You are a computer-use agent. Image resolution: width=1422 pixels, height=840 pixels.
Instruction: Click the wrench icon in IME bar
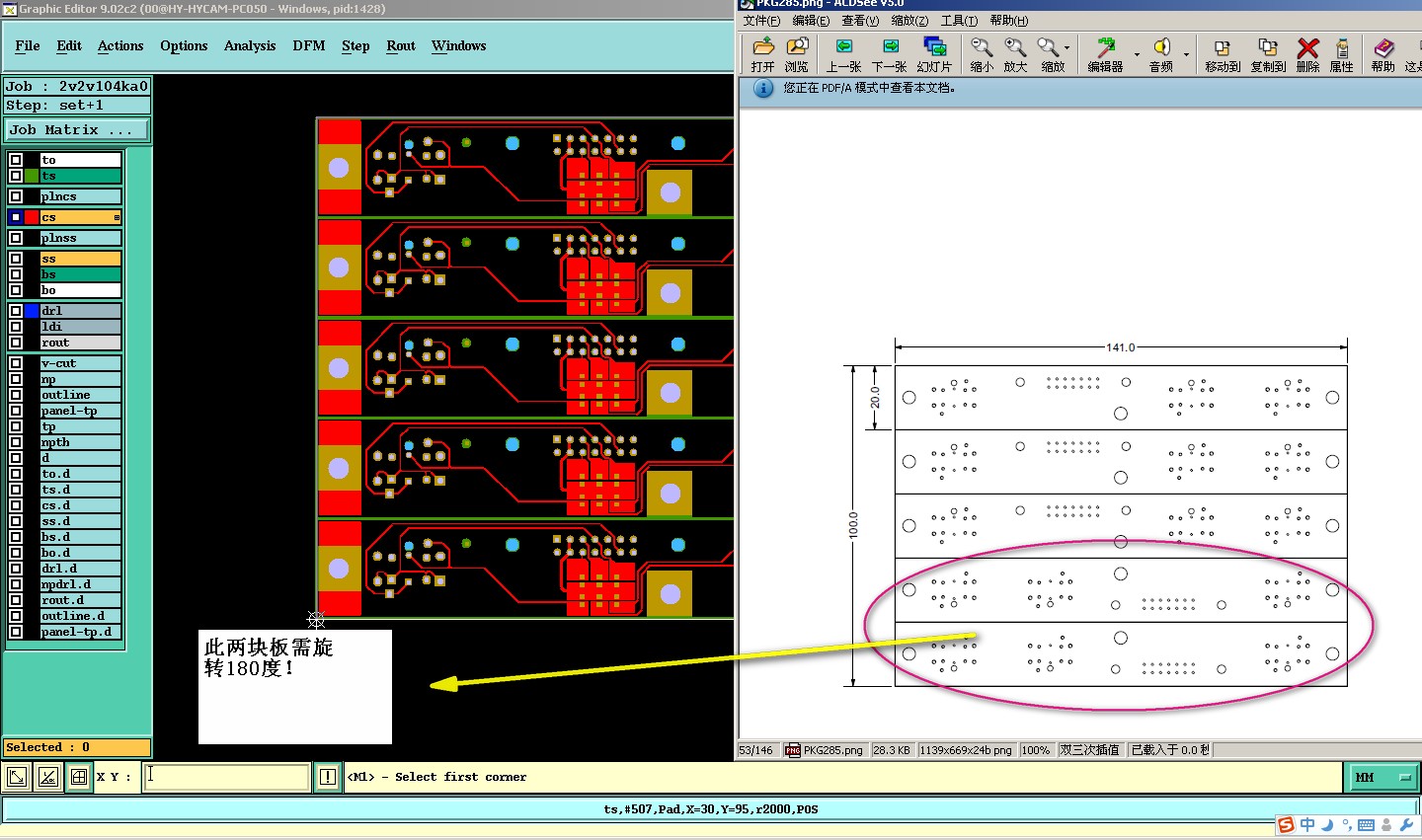pos(1407,825)
